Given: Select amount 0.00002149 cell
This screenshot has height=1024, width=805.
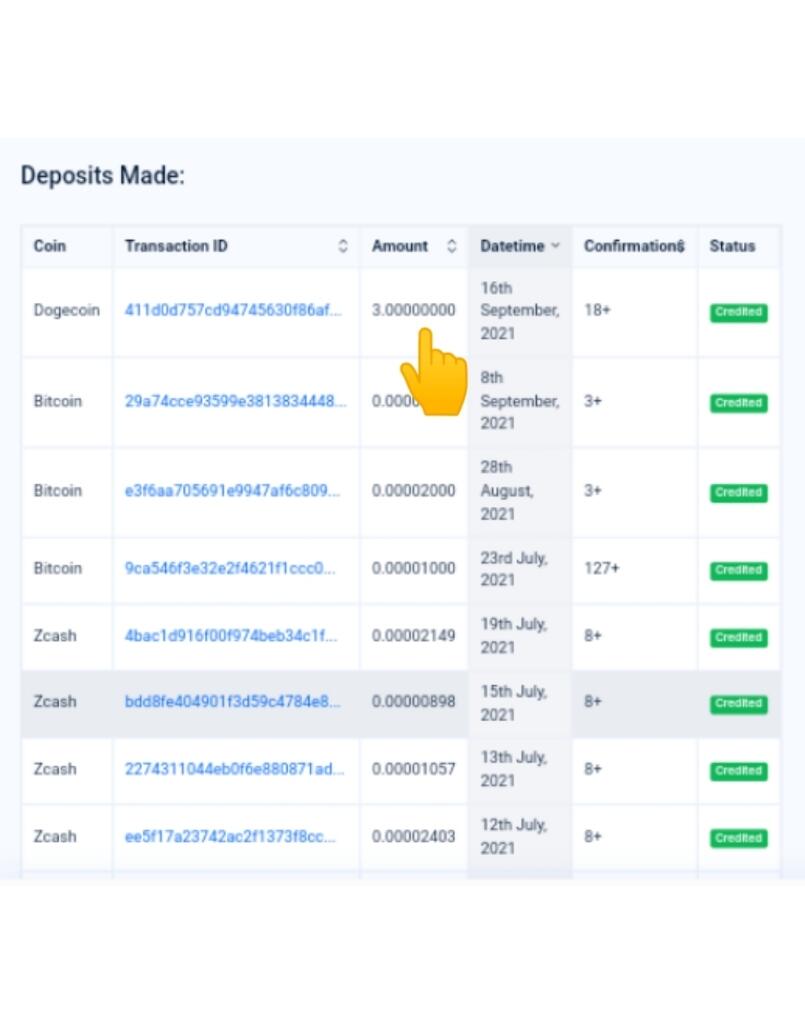Looking at the screenshot, I should click(413, 635).
